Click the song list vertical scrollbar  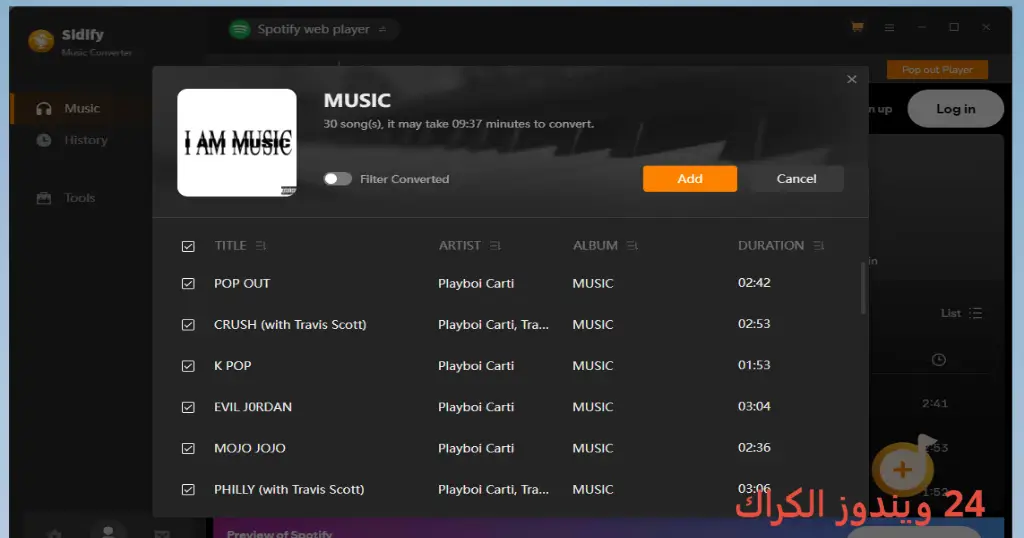[863, 288]
